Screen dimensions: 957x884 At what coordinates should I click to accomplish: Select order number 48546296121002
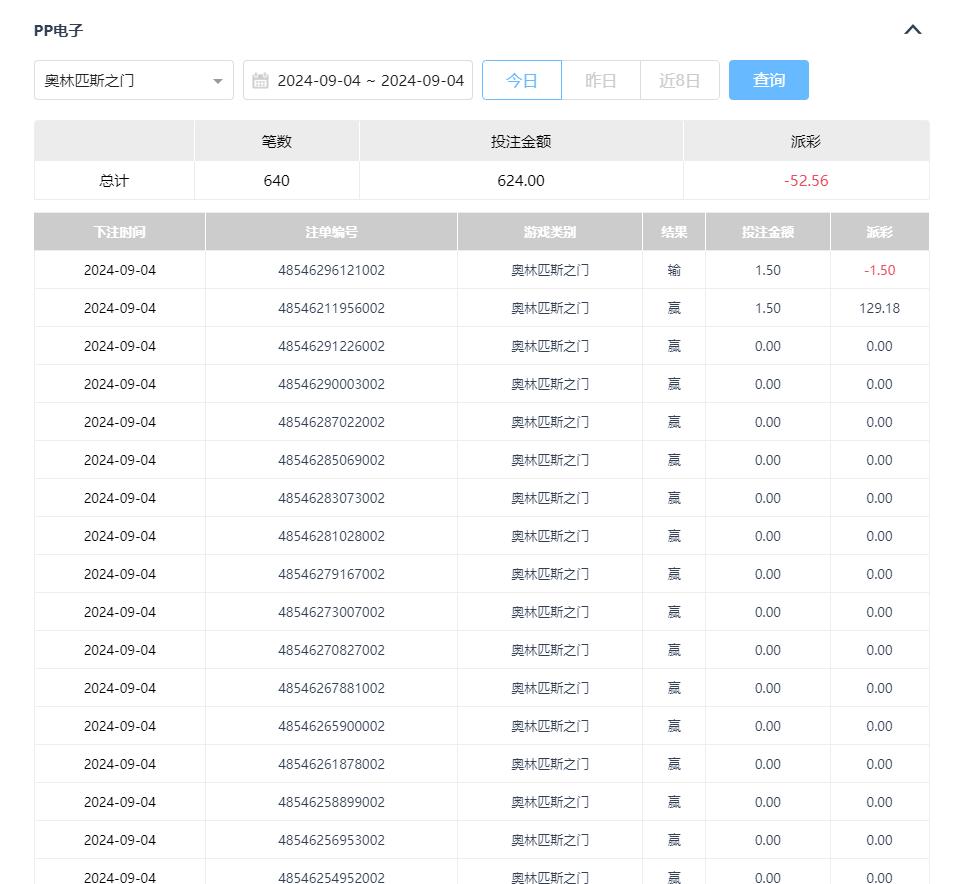331,270
